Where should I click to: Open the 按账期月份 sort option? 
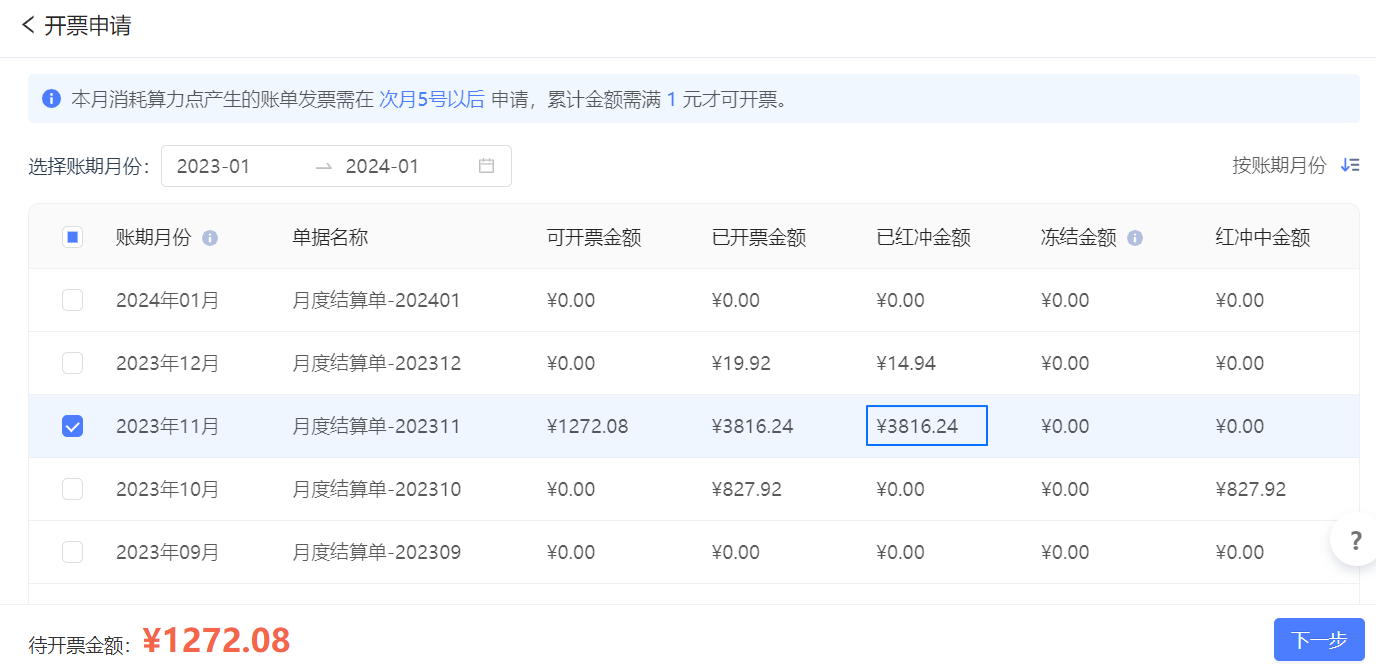[1279, 166]
